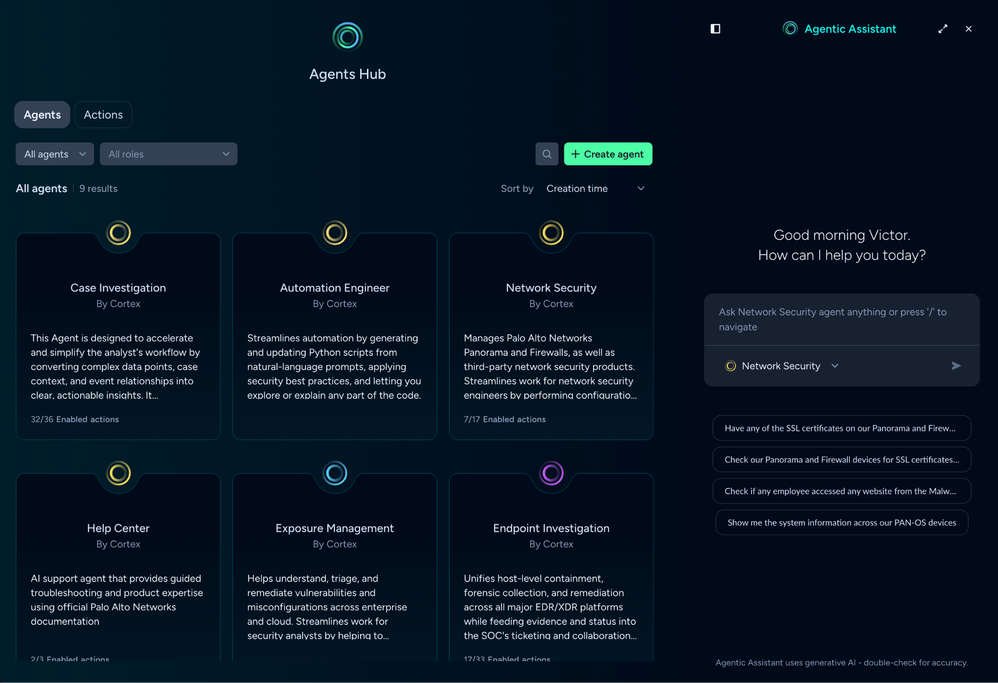Click the Exposure Management blue ring icon

[335, 473]
